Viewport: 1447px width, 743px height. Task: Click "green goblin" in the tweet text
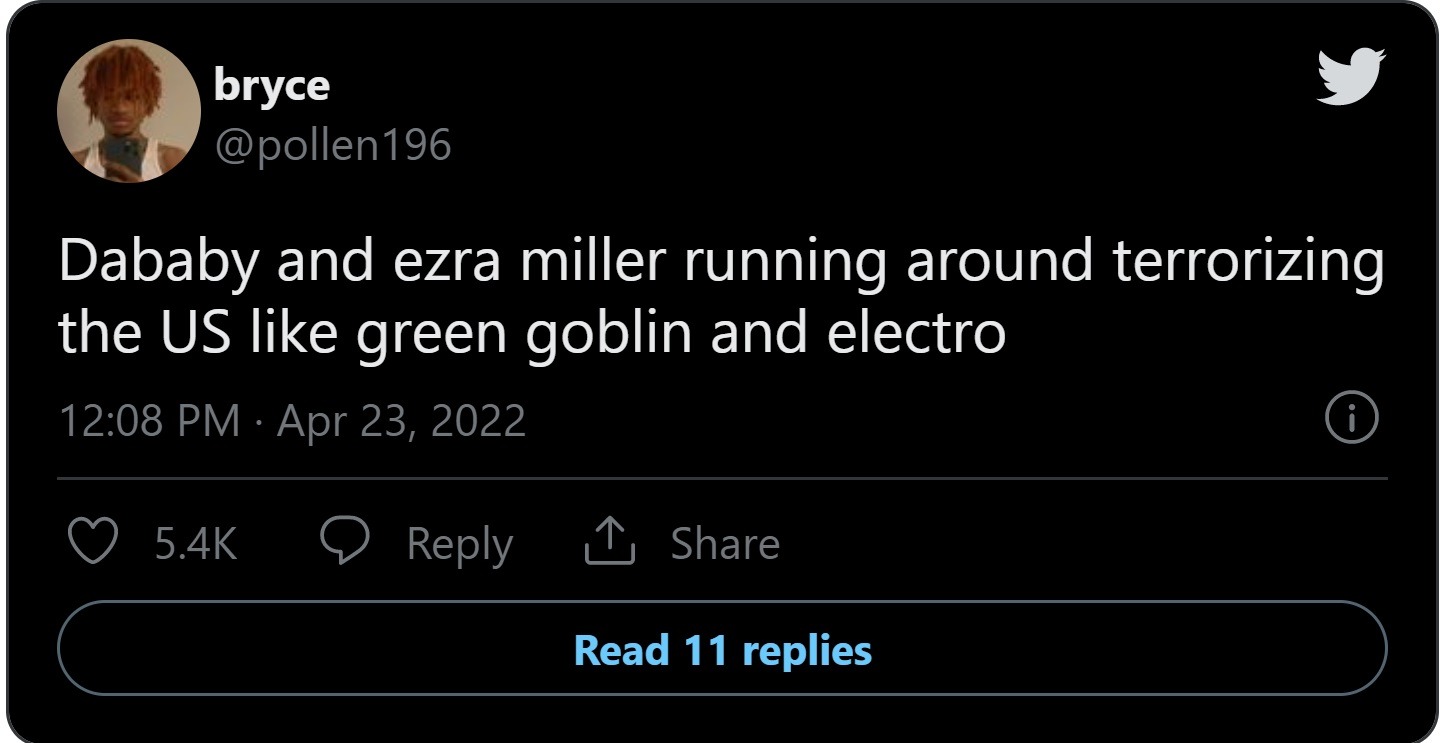pos(524,333)
